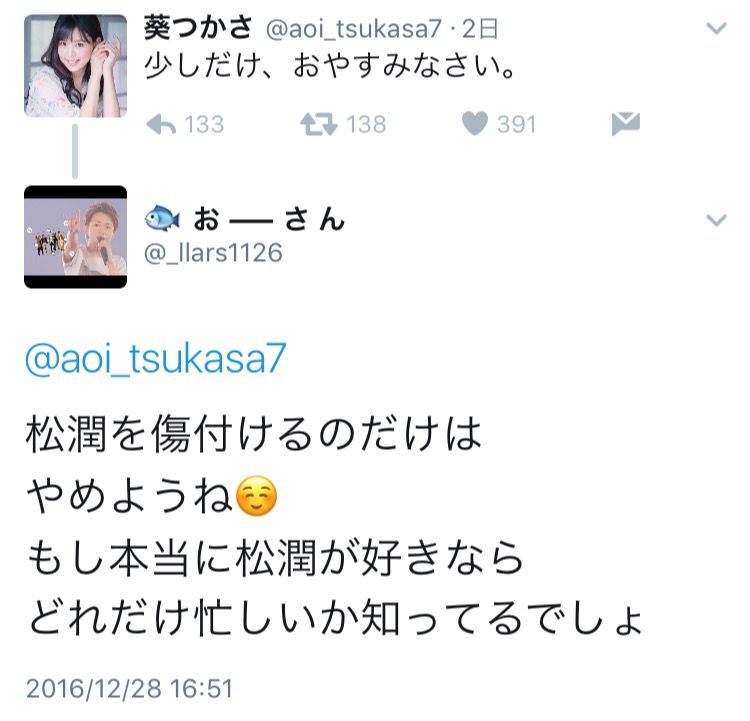Expand the reply tweet options chevron
The width and height of the screenshot is (750, 721).
click(717, 220)
